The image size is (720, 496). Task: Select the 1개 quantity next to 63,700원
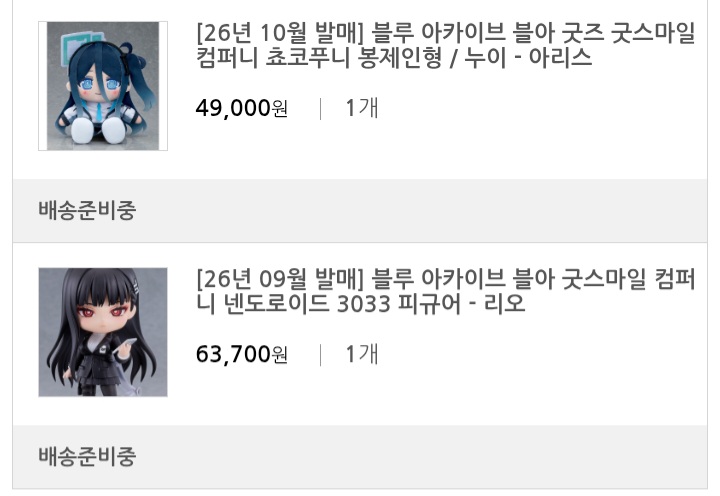point(362,355)
